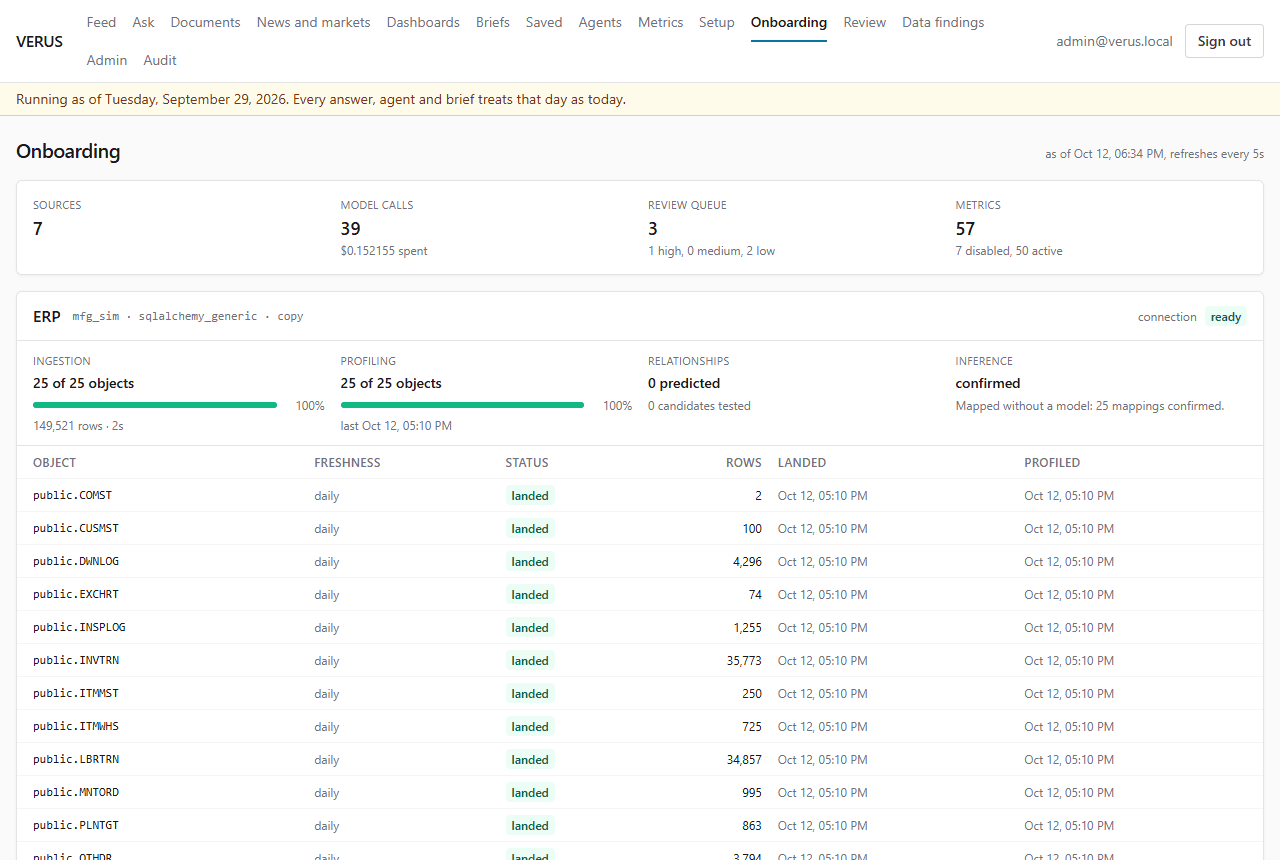
Task: Select public.LBRTRN in the table
Action: click(x=76, y=759)
